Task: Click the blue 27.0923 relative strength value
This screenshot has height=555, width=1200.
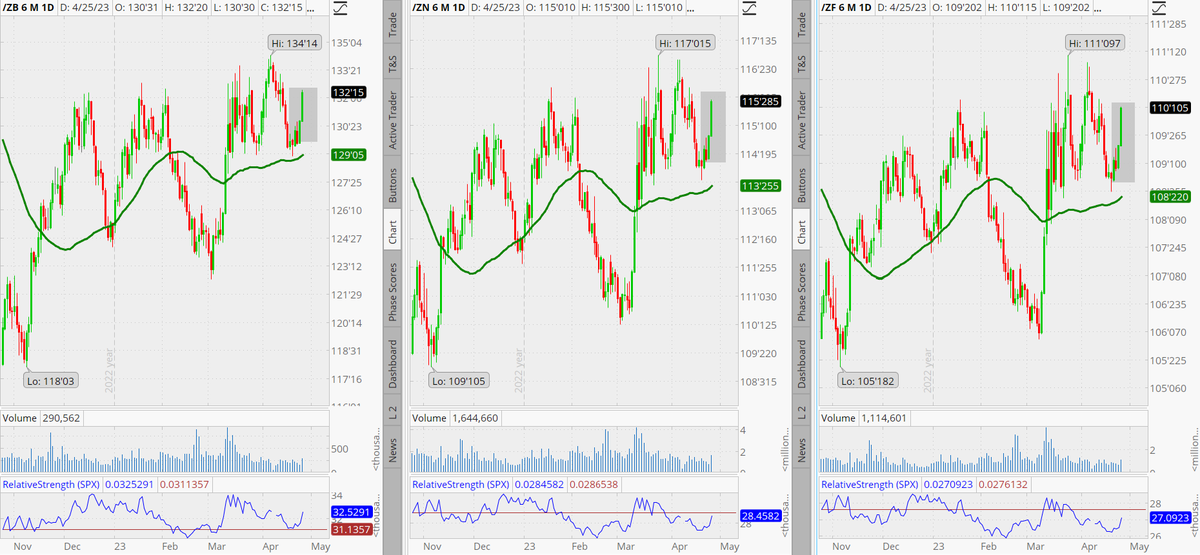Action: tap(1168, 520)
